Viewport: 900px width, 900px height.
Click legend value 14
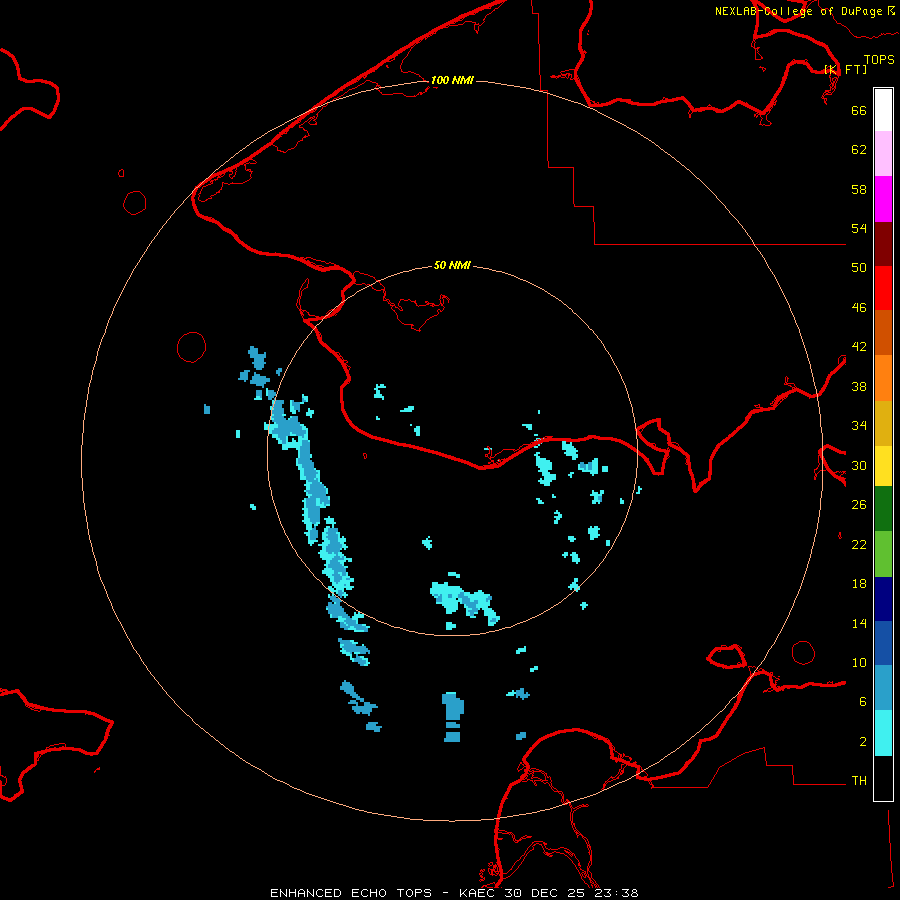point(859,623)
